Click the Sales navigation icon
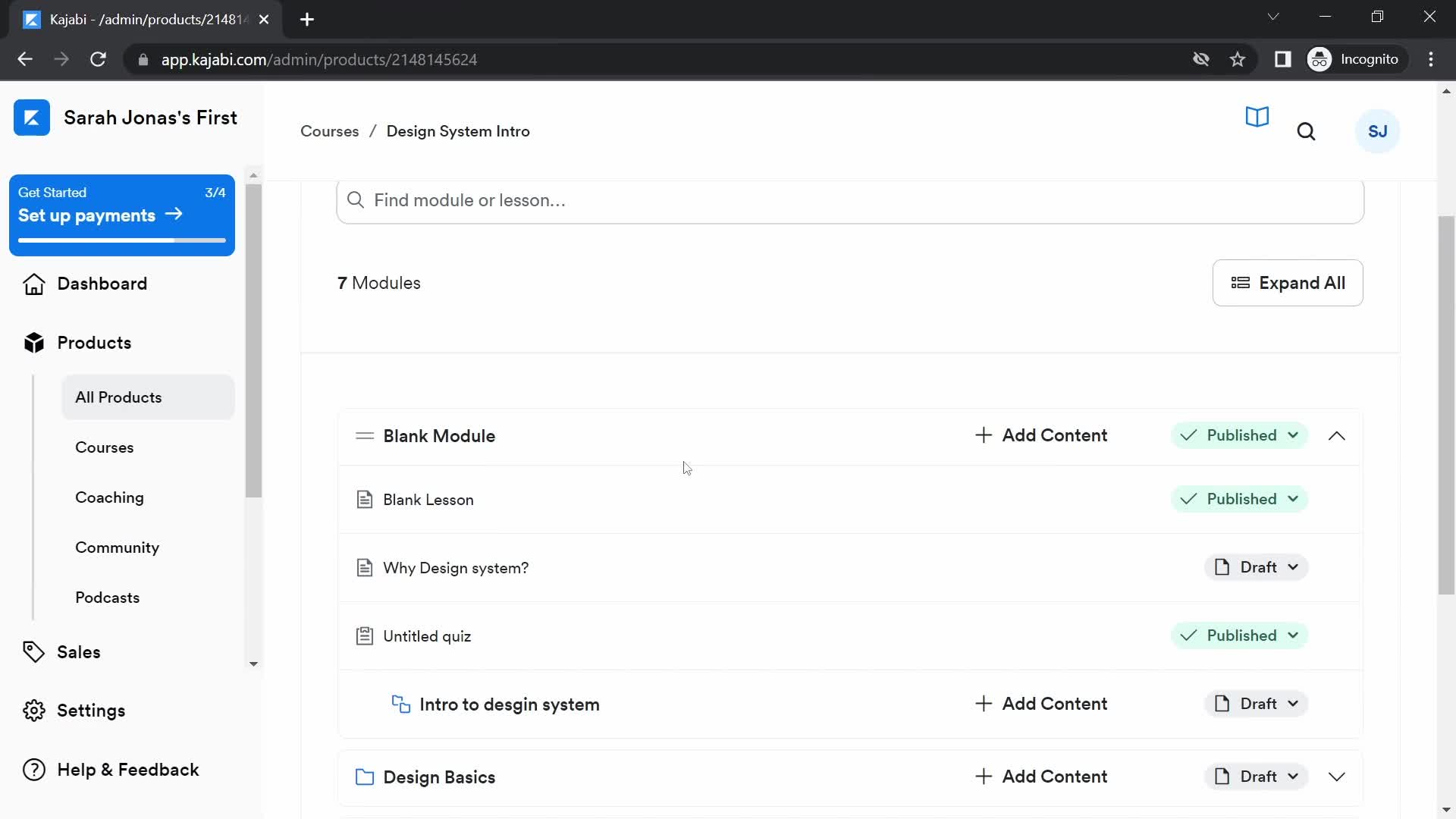This screenshot has height=819, width=1456. pyautogui.click(x=33, y=651)
